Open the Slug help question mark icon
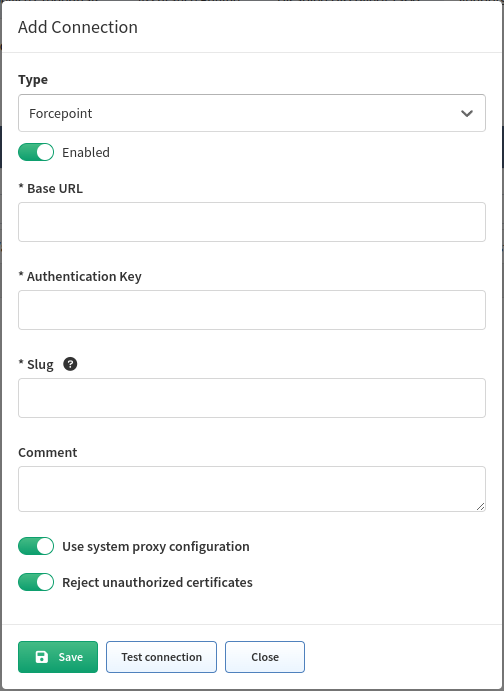The width and height of the screenshot is (504, 691). click(x=70, y=364)
